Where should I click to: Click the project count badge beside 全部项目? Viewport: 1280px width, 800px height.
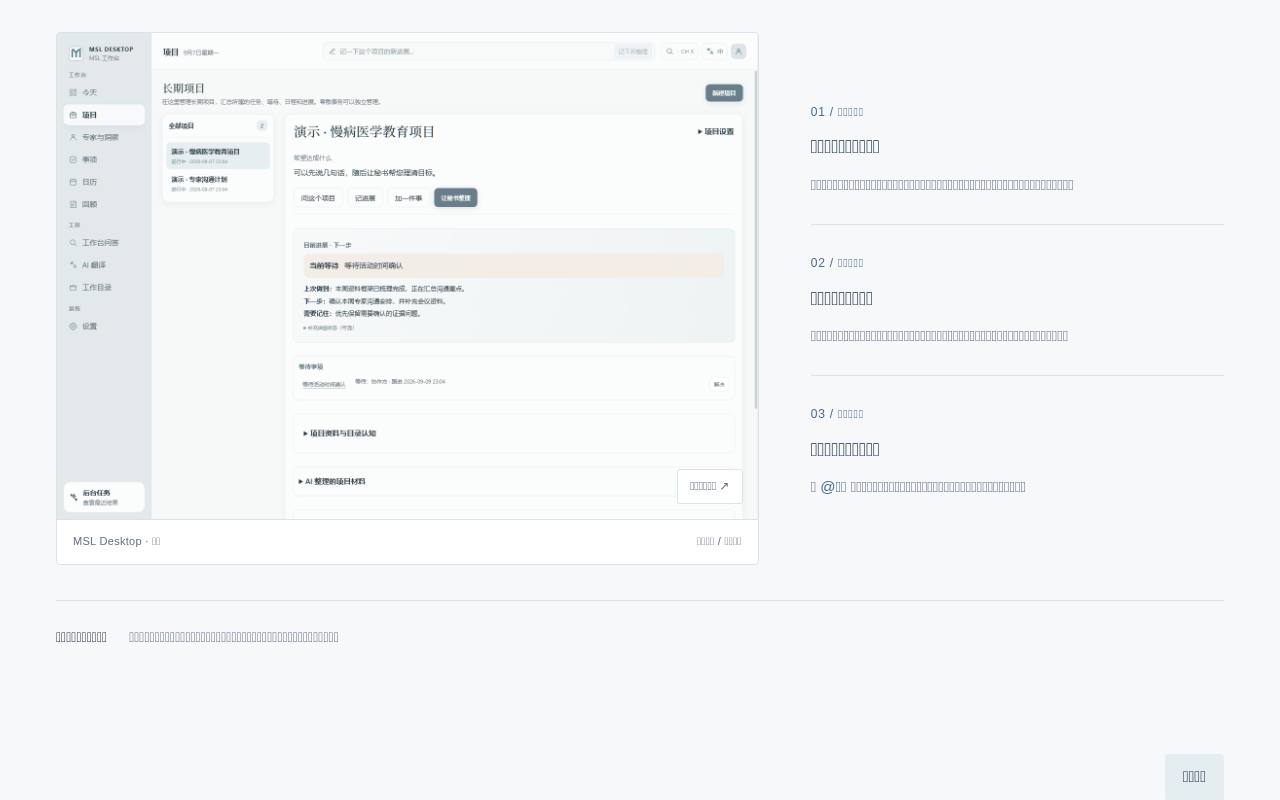point(262,125)
